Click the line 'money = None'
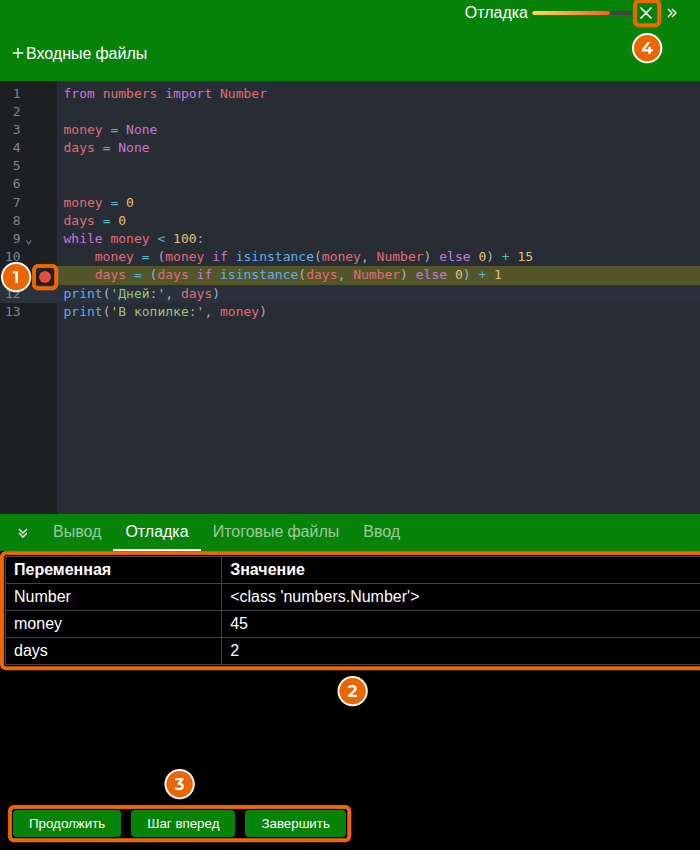700x850 pixels. (110, 130)
